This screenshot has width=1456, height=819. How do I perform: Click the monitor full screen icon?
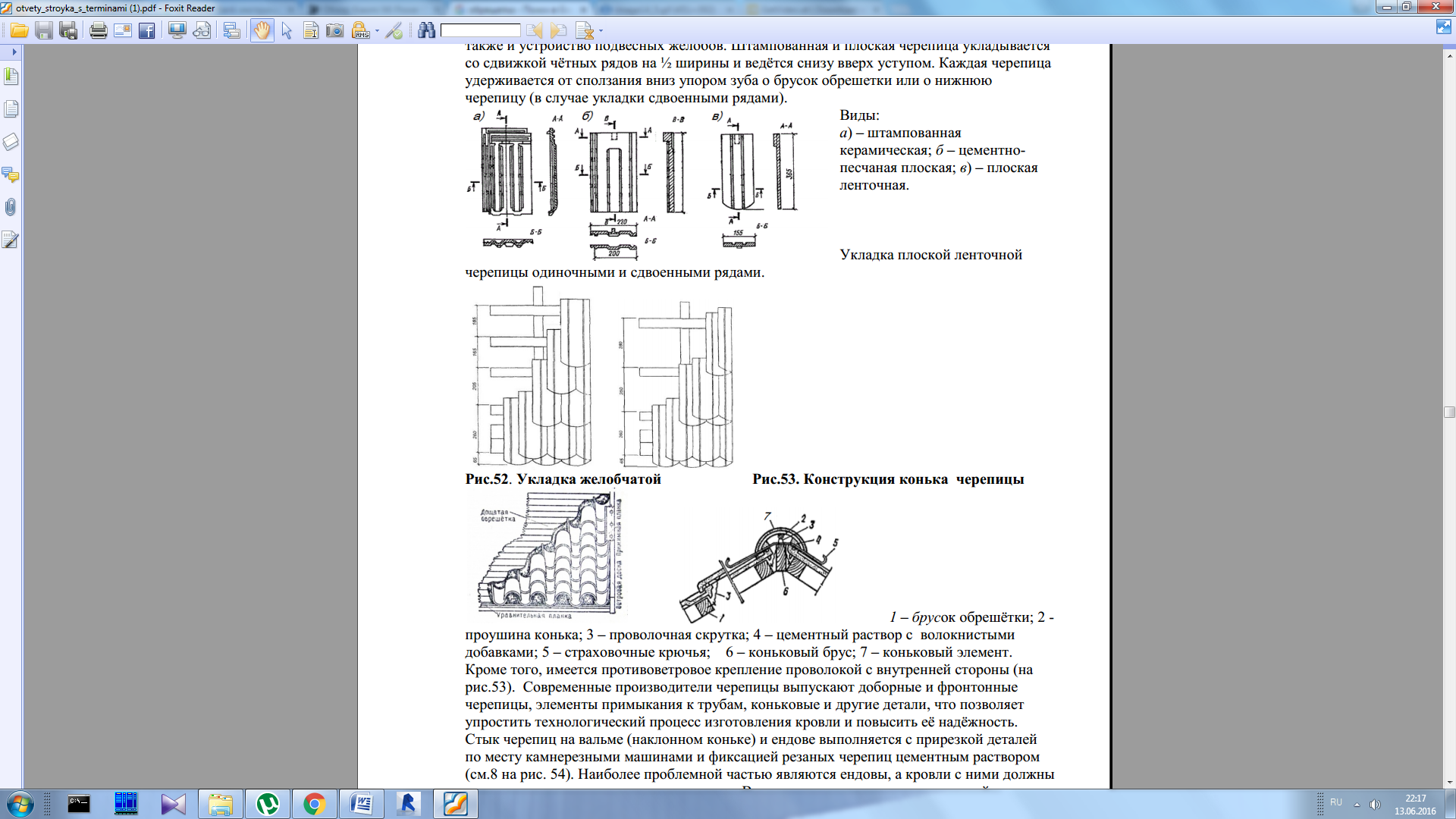click(x=177, y=30)
